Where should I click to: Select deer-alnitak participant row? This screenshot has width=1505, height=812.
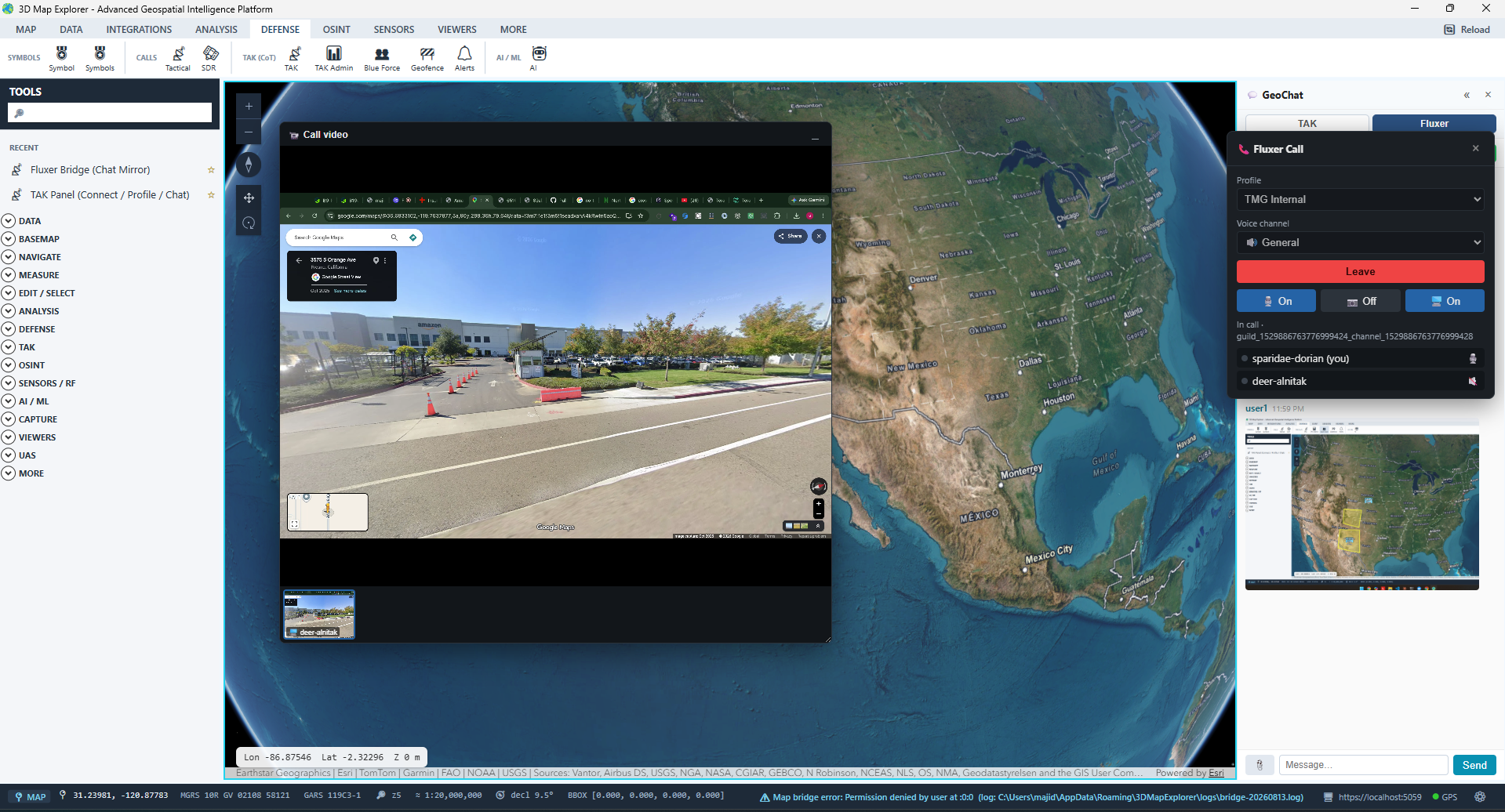click(x=1361, y=382)
